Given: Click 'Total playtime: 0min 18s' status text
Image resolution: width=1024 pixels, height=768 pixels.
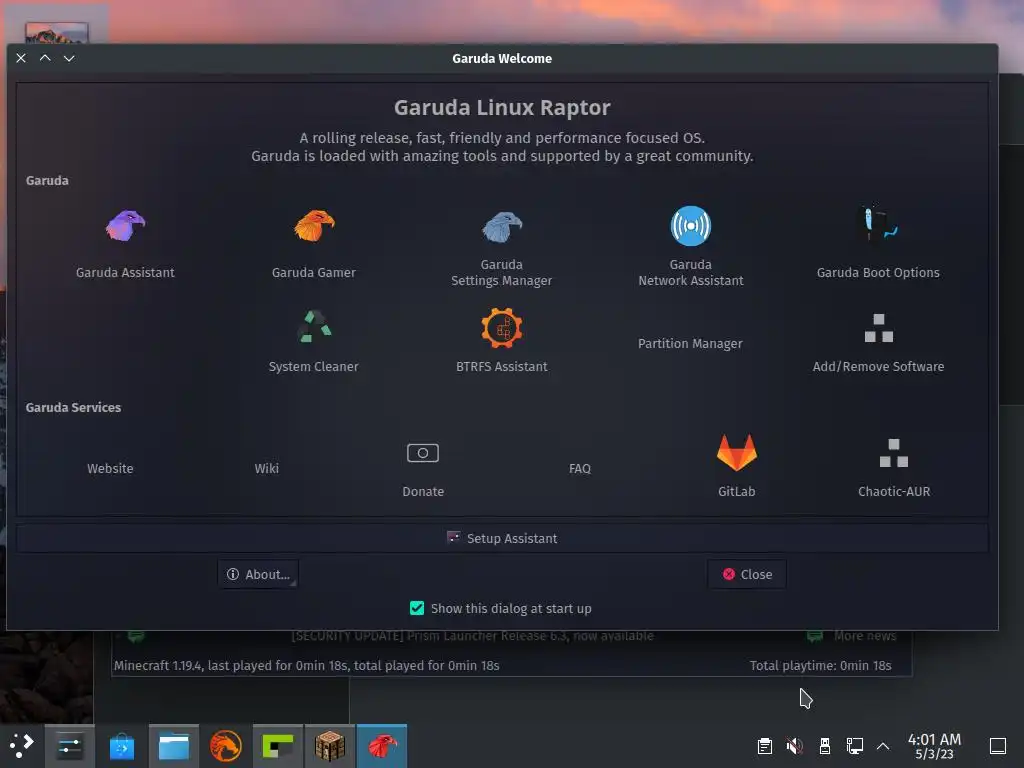Looking at the screenshot, I should 820,665.
